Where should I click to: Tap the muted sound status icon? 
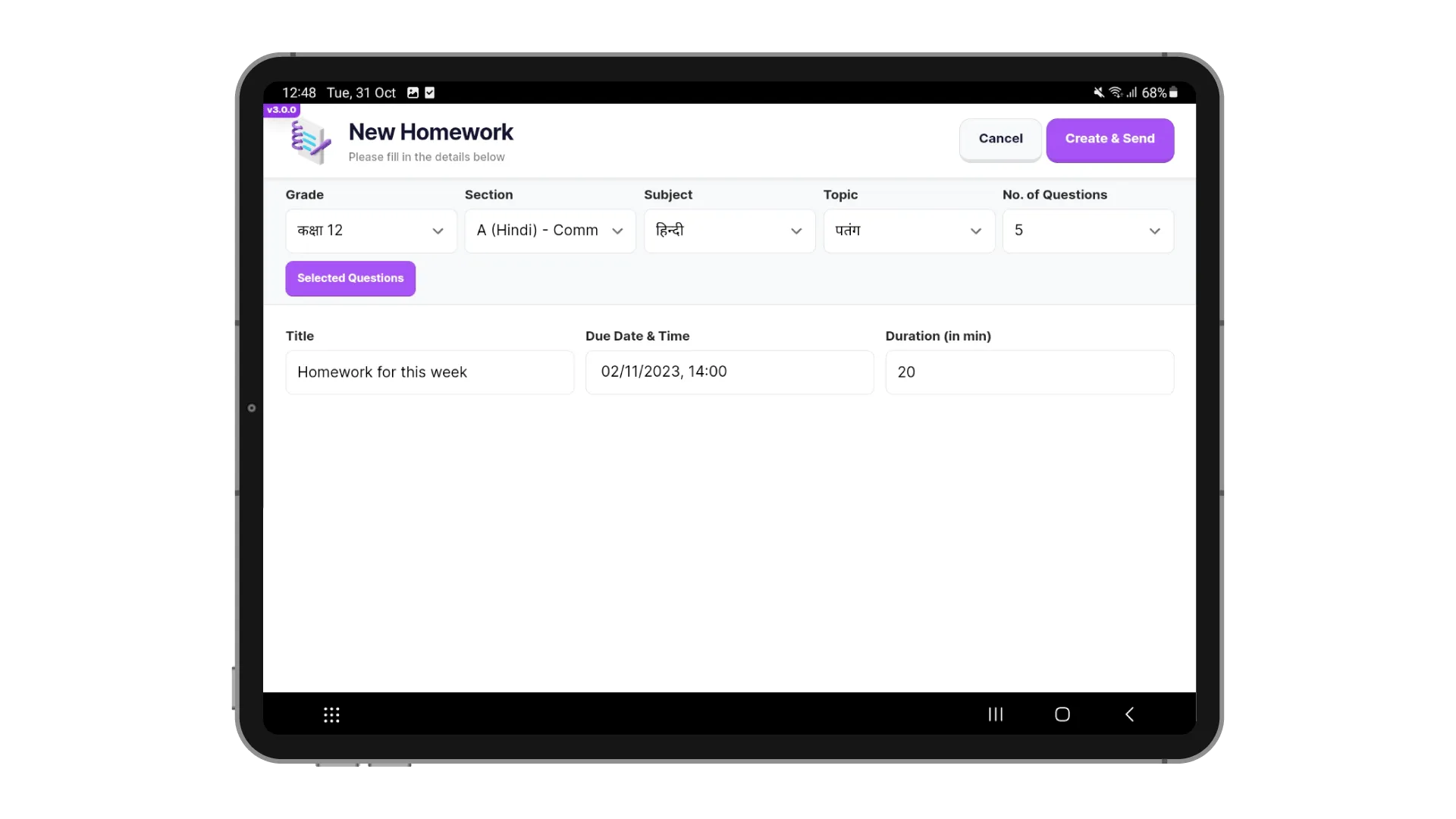pyautogui.click(x=1099, y=93)
